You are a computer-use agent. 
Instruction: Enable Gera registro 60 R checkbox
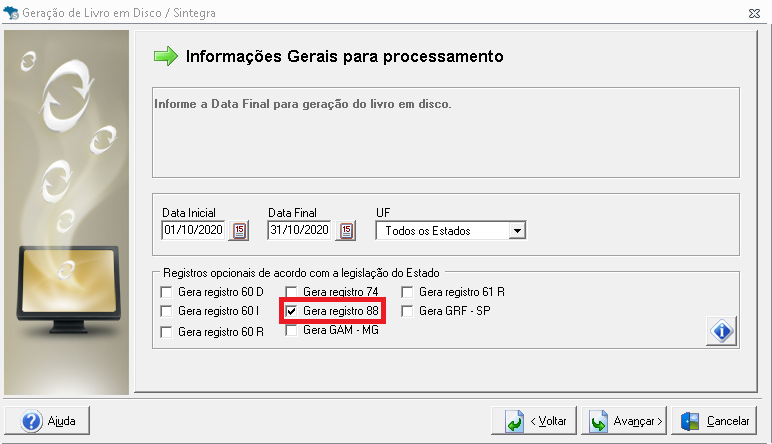(x=166, y=332)
